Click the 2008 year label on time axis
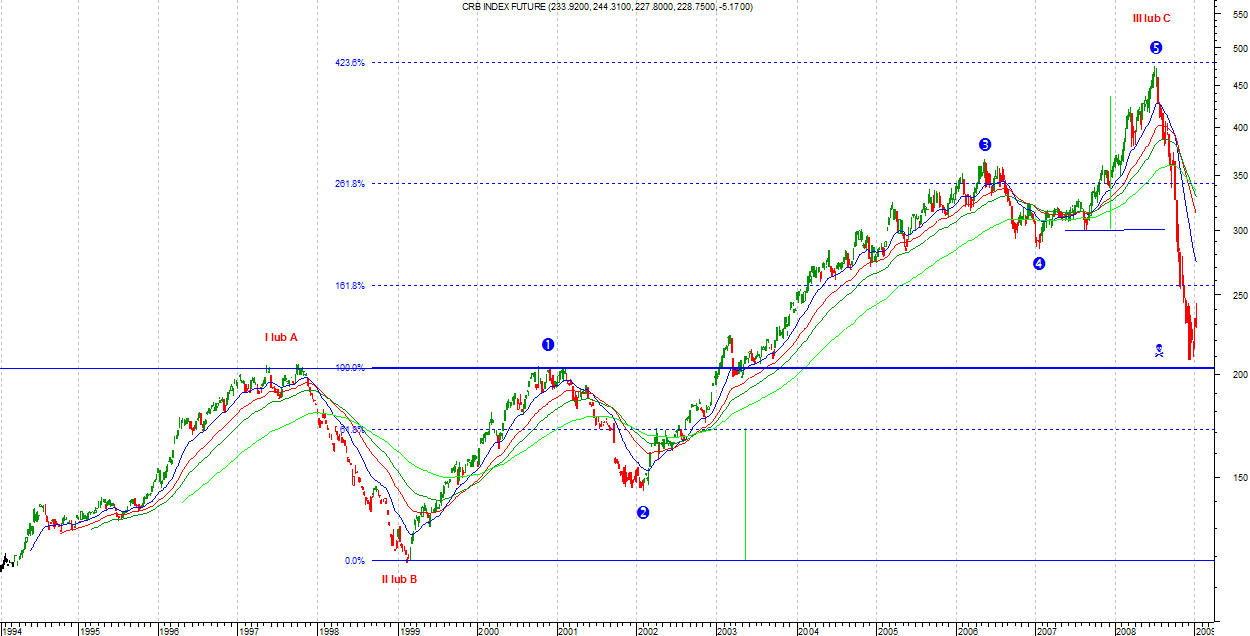 click(x=1126, y=631)
